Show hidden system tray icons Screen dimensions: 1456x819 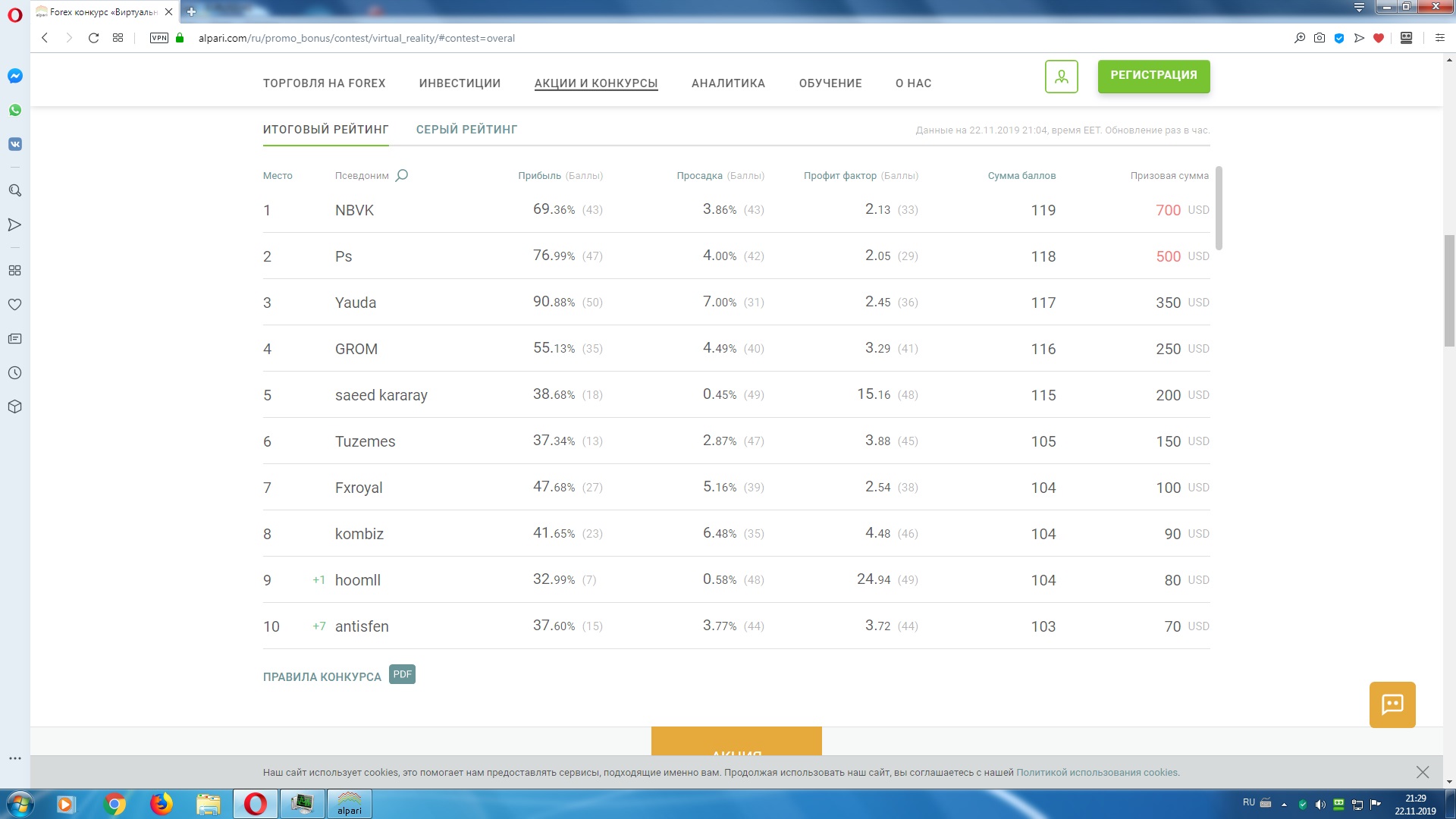tap(1284, 805)
